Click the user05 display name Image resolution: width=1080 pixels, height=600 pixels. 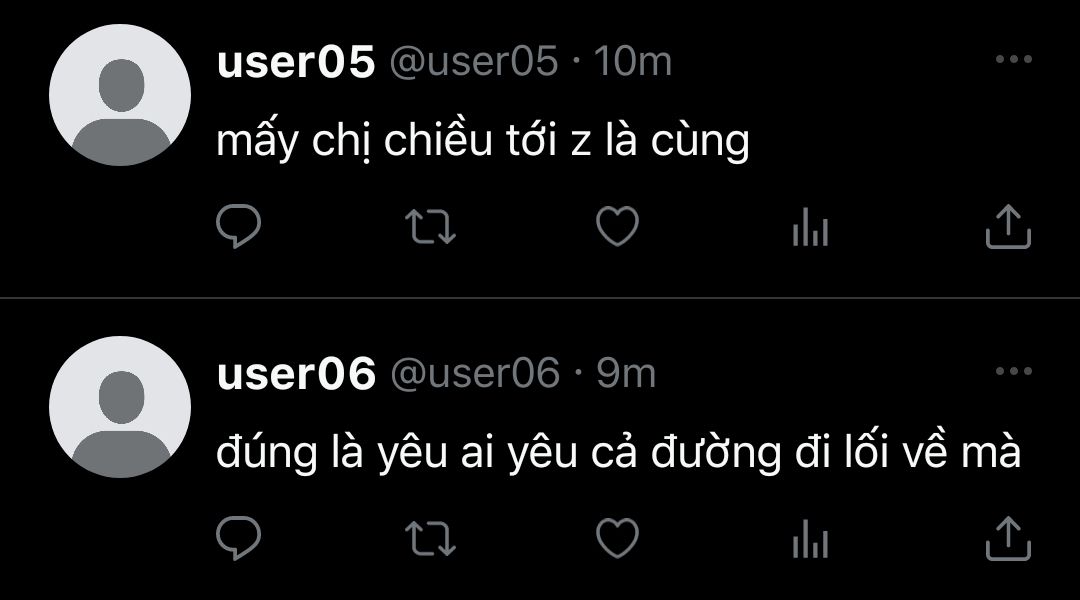click(x=295, y=61)
